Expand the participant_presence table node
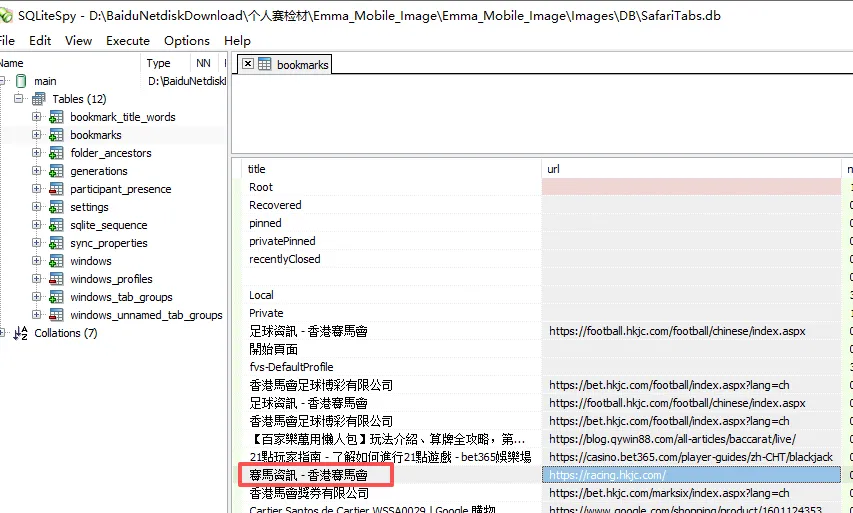Viewport: 853px width, 513px height. coord(36,188)
